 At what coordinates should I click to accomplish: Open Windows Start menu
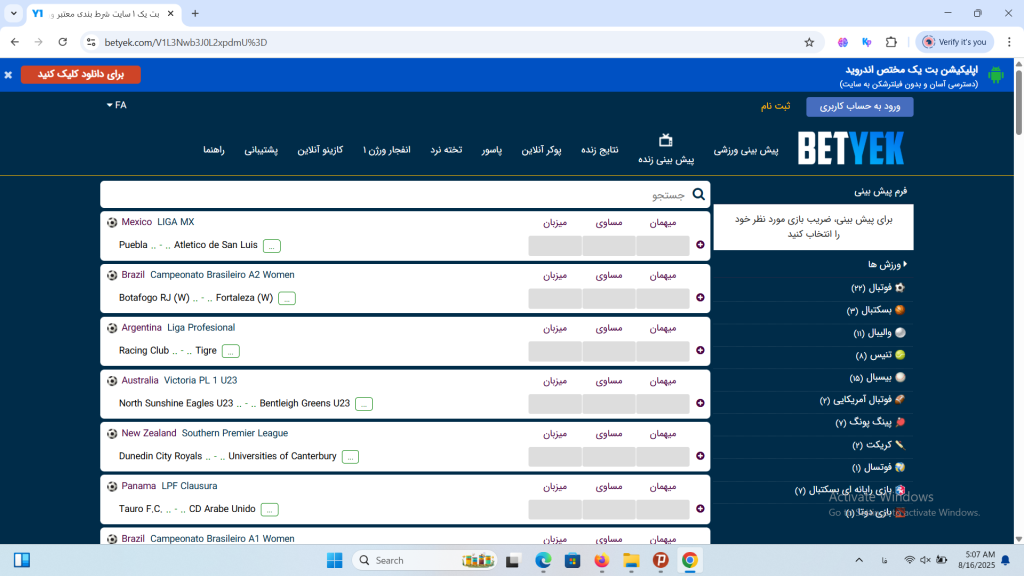334,560
